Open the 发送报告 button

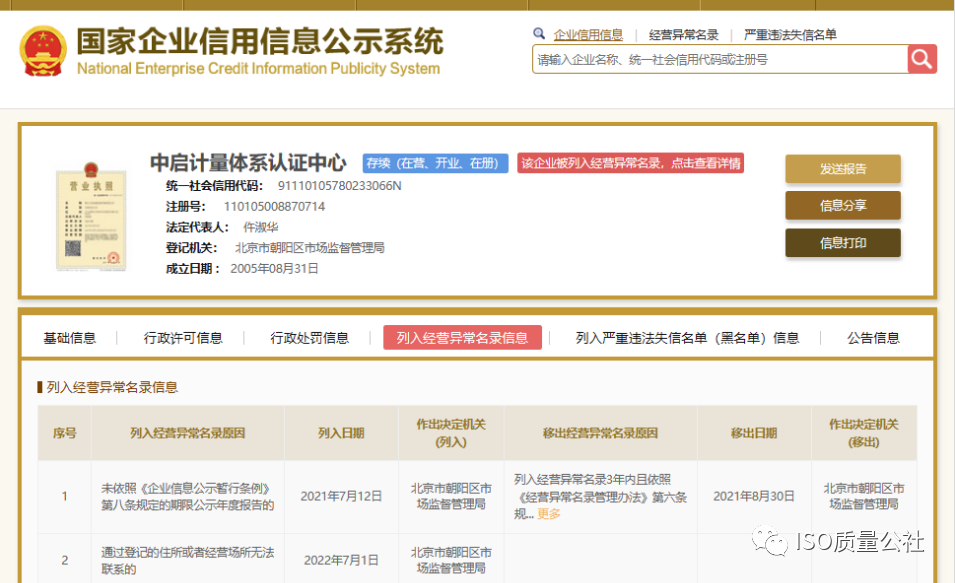click(x=842, y=170)
